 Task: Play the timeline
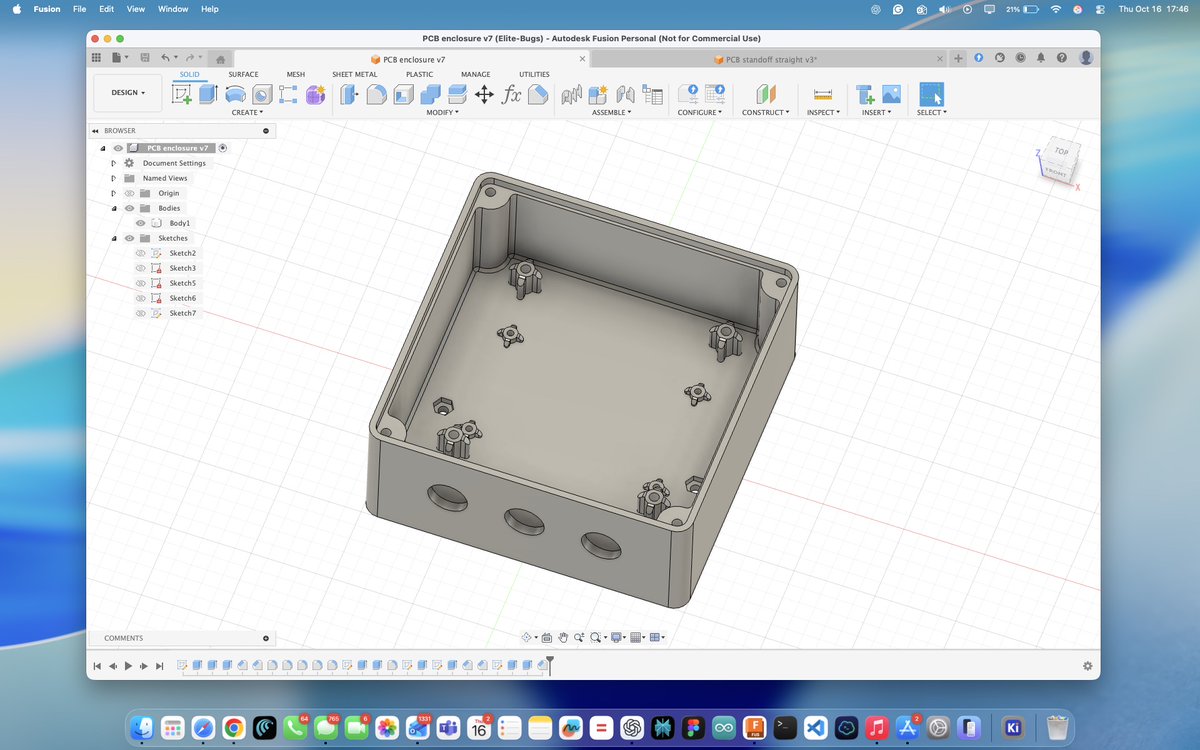(128, 666)
